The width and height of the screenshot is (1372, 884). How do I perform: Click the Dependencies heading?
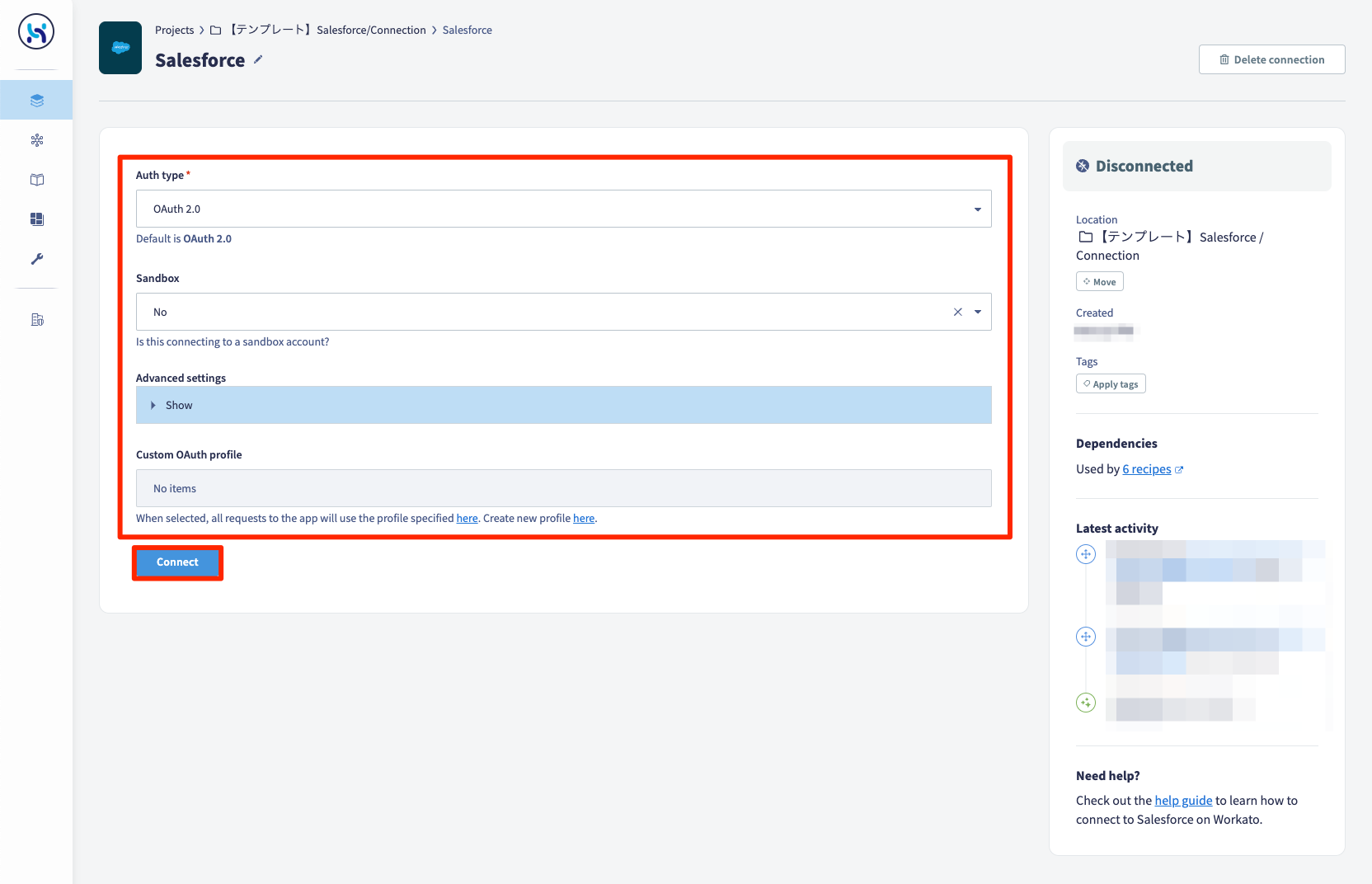(x=1116, y=444)
